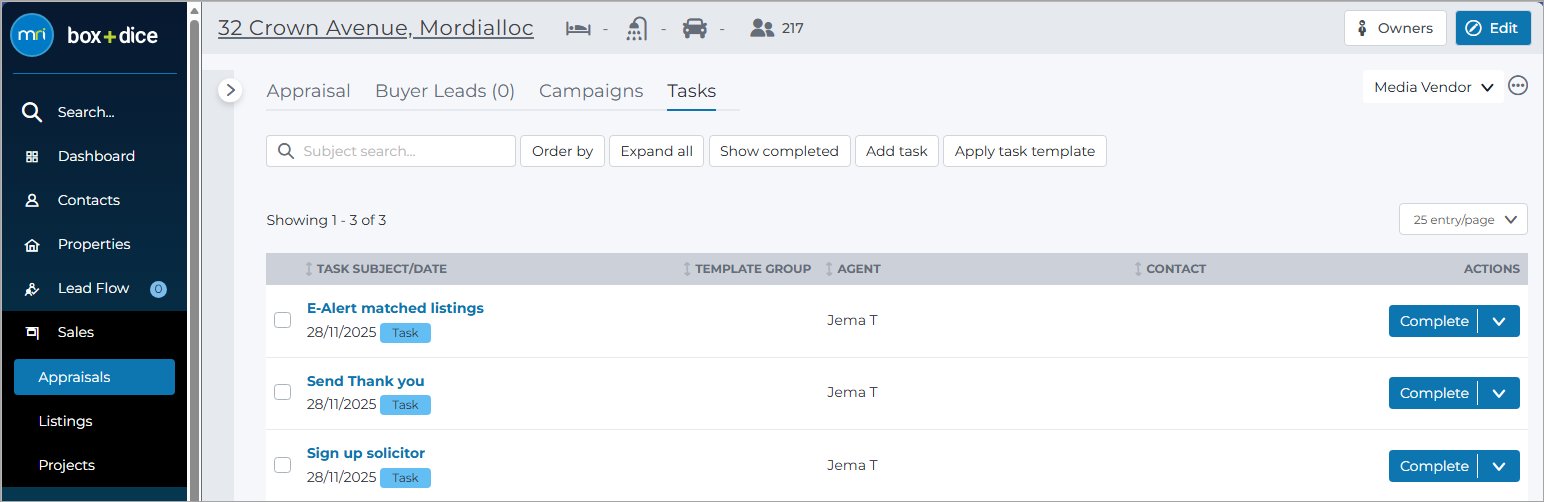Click the people icon beside 217
The width and height of the screenshot is (1544, 502).
[x=762, y=28]
